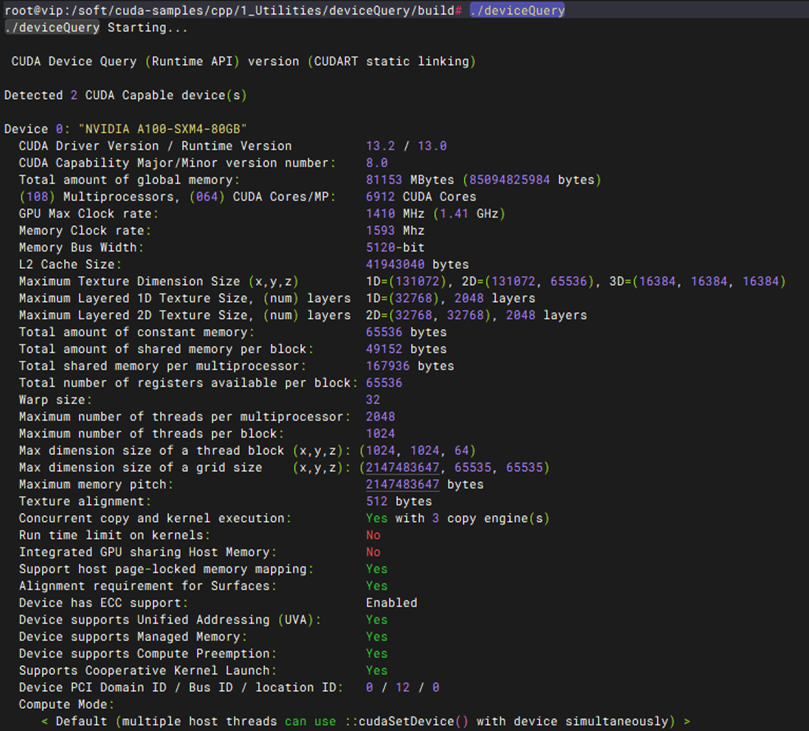Screen dimensions: 809x731
Task: Click 'Yes' for Managed Memory support
Action: (377, 637)
